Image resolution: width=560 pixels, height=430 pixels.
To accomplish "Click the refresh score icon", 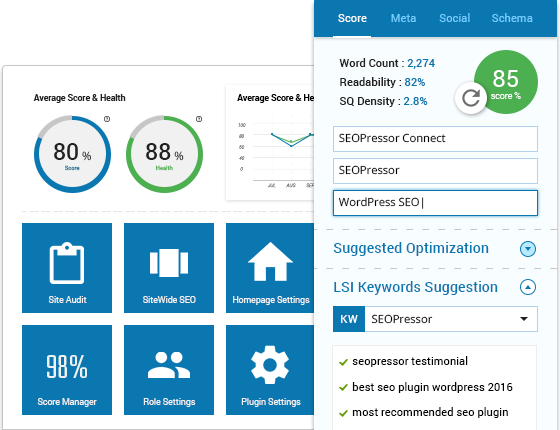I will [x=470, y=98].
